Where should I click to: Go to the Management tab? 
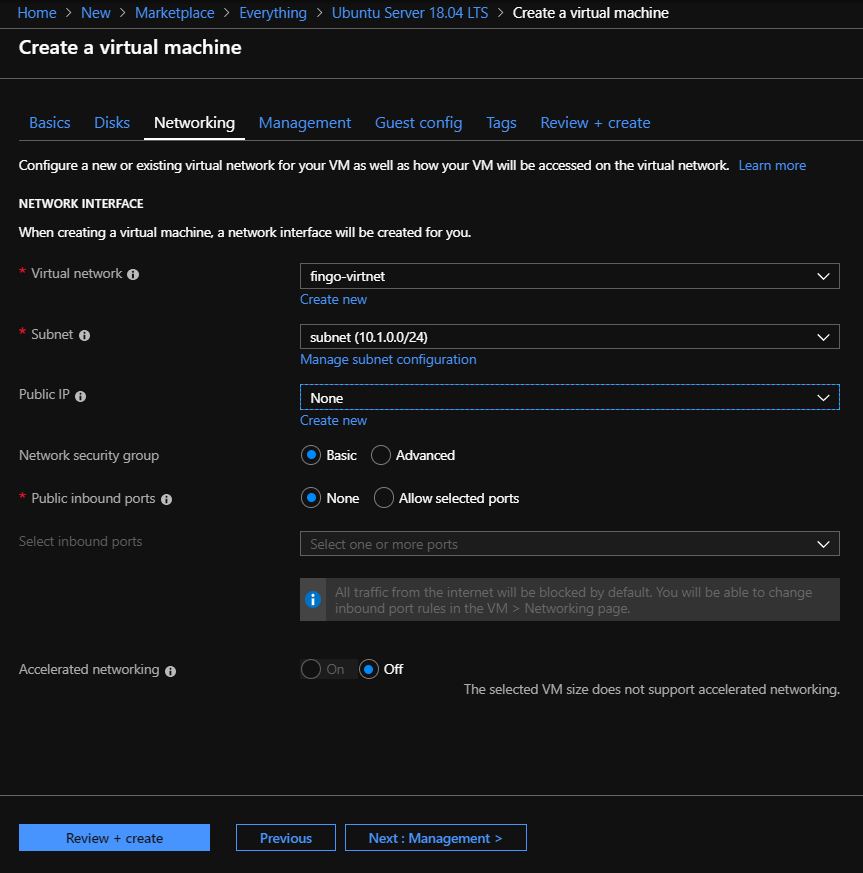click(305, 122)
